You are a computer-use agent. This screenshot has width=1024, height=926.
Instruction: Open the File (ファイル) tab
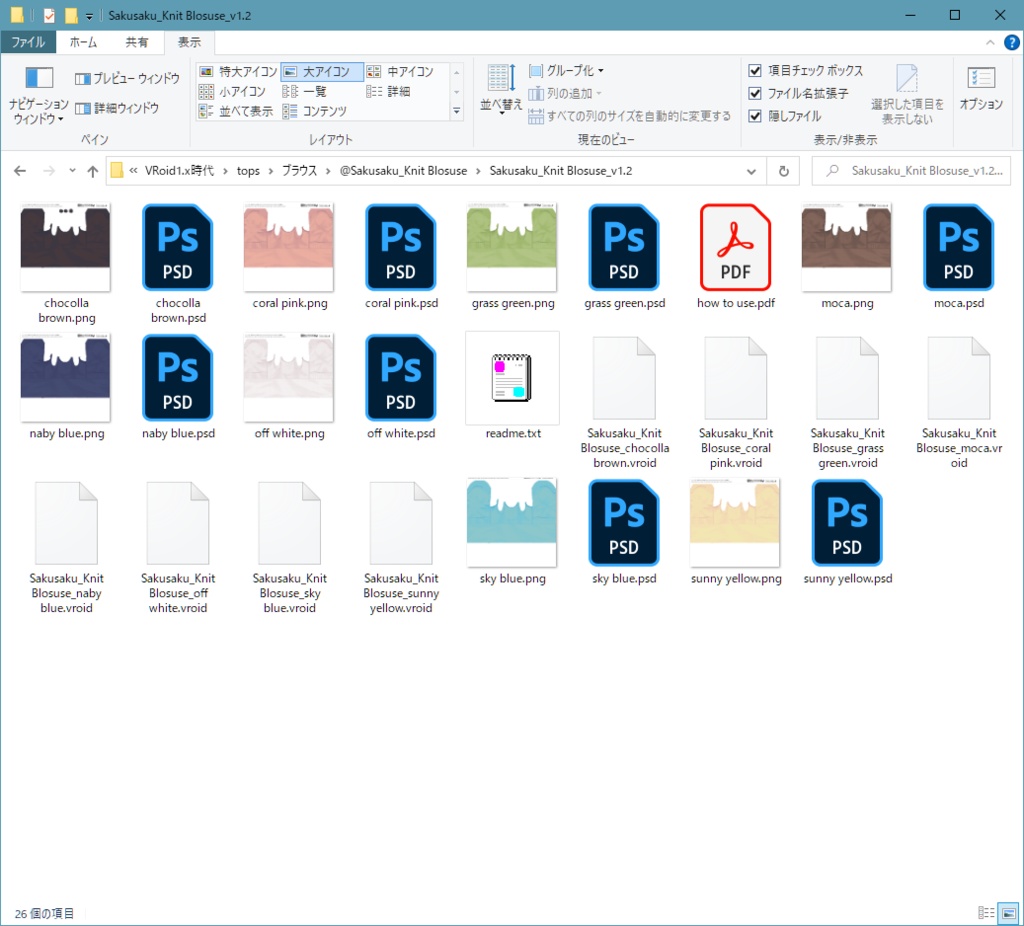coord(28,42)
